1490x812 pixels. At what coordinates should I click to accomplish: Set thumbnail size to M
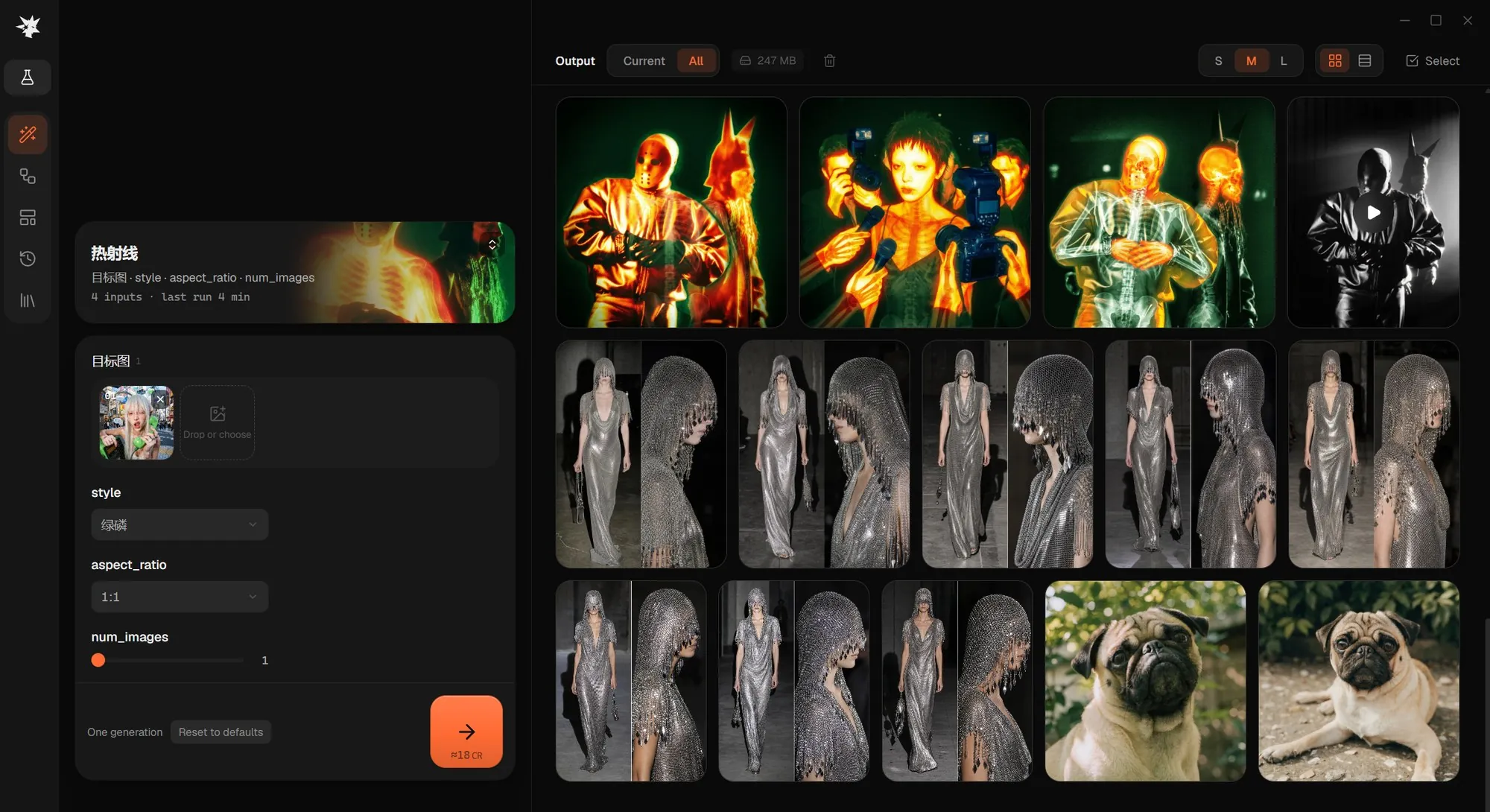(1251, 61)
